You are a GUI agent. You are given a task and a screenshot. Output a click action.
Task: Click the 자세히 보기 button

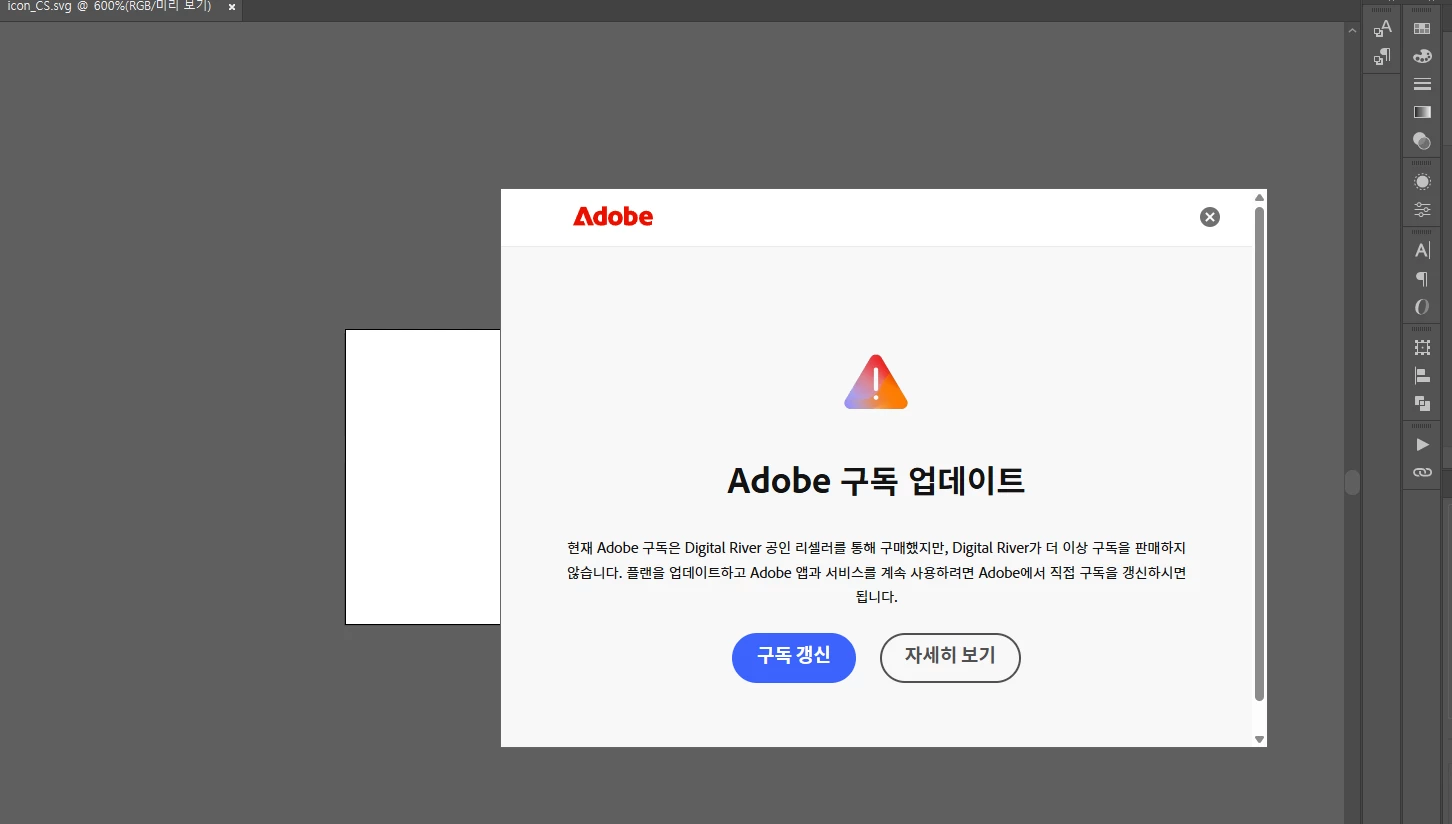pos(950,658)
